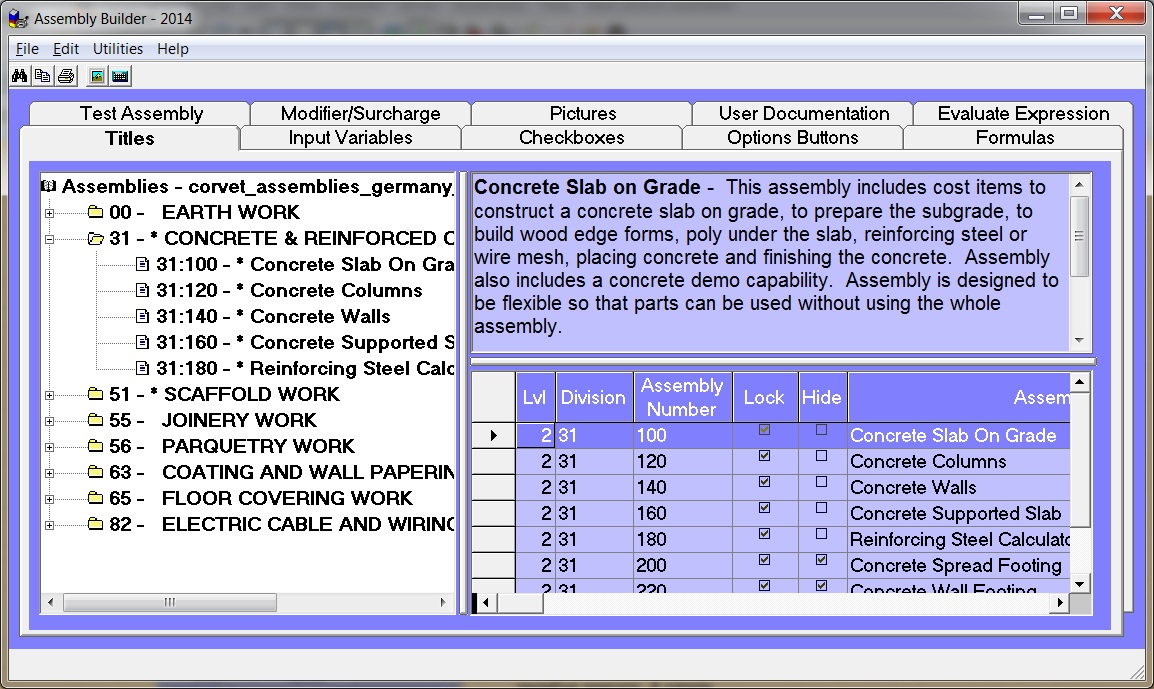Screen dimensions: 1154x689
Task: Toggle the Hide checkbox for Concrete Columns
Action: pos(821,456)
